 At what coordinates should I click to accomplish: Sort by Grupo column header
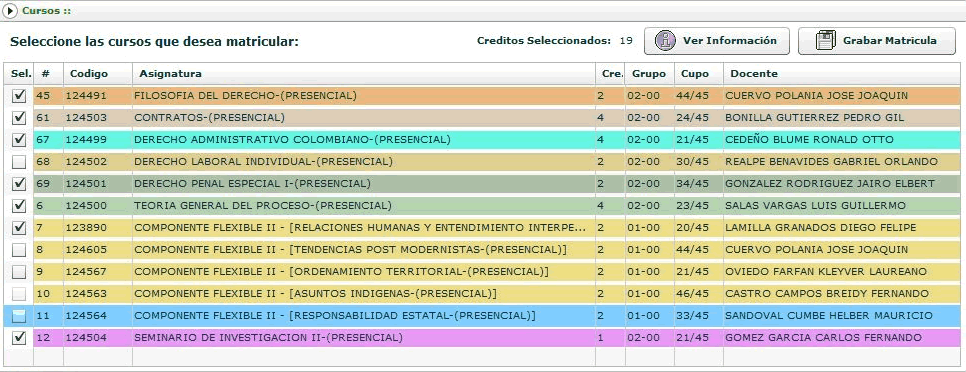click(650, 73)
